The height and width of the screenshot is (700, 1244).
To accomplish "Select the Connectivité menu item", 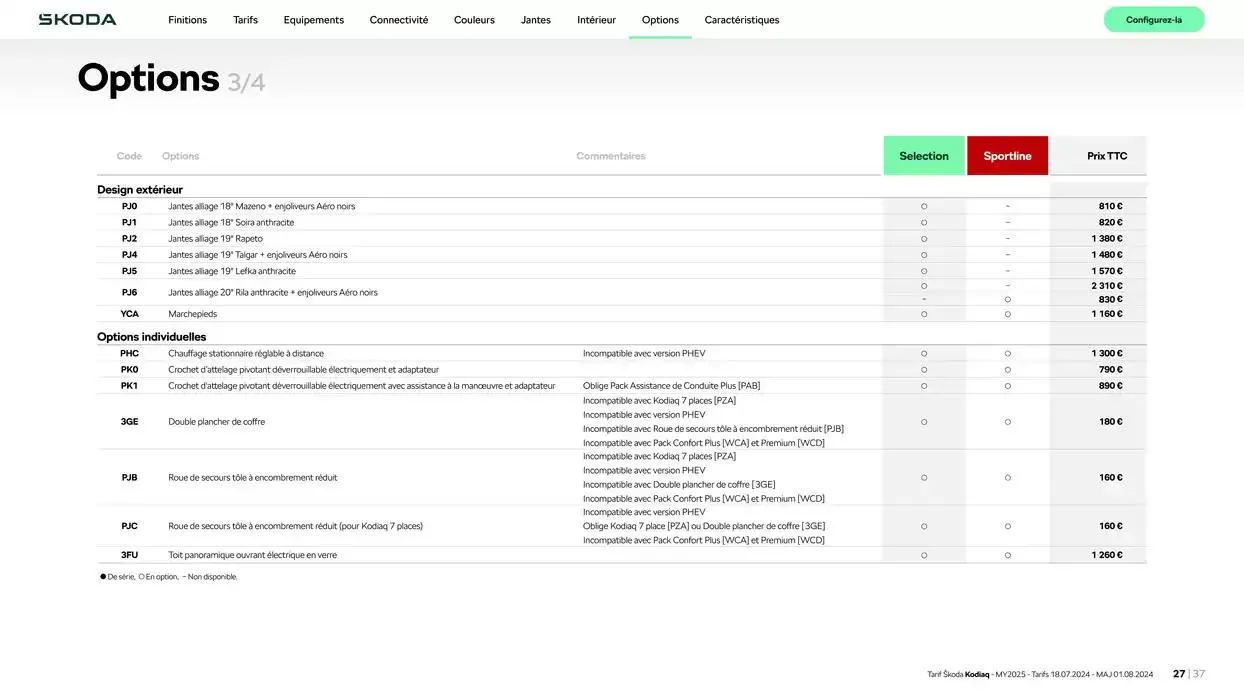I will tap(398, 20).
